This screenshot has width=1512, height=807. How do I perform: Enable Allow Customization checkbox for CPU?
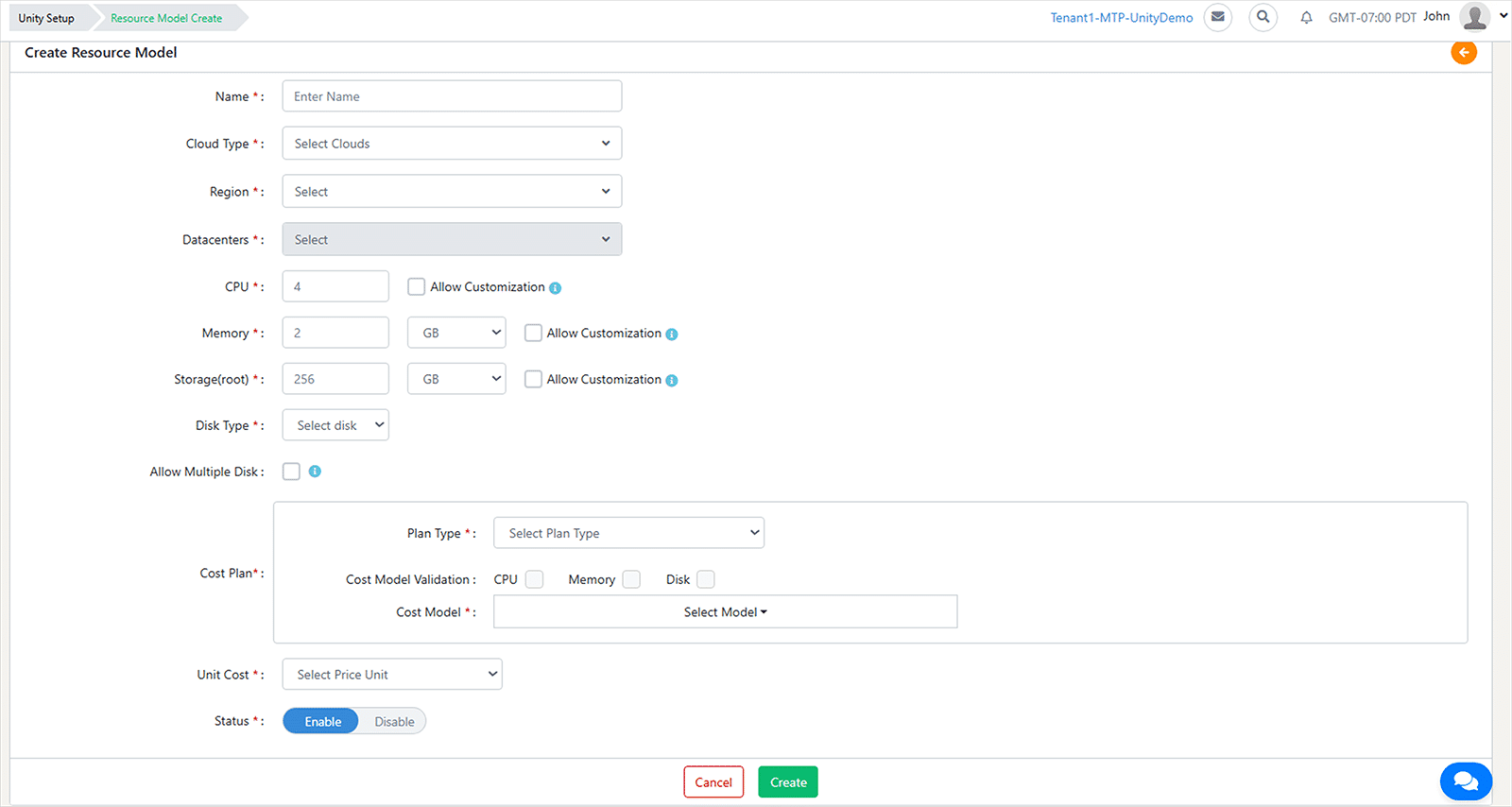[416, 287]
